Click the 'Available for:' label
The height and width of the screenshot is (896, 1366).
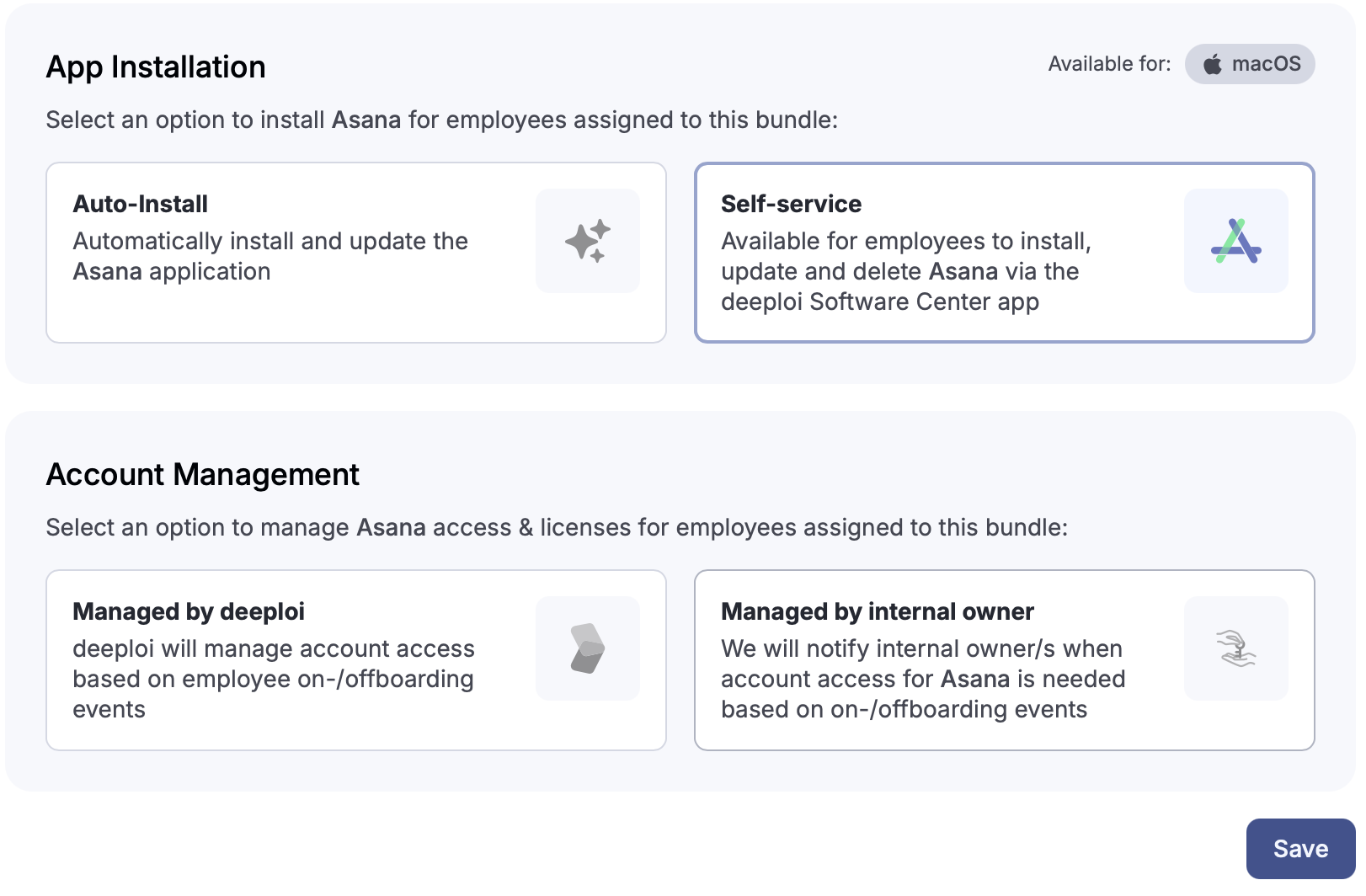(1109, 64)
